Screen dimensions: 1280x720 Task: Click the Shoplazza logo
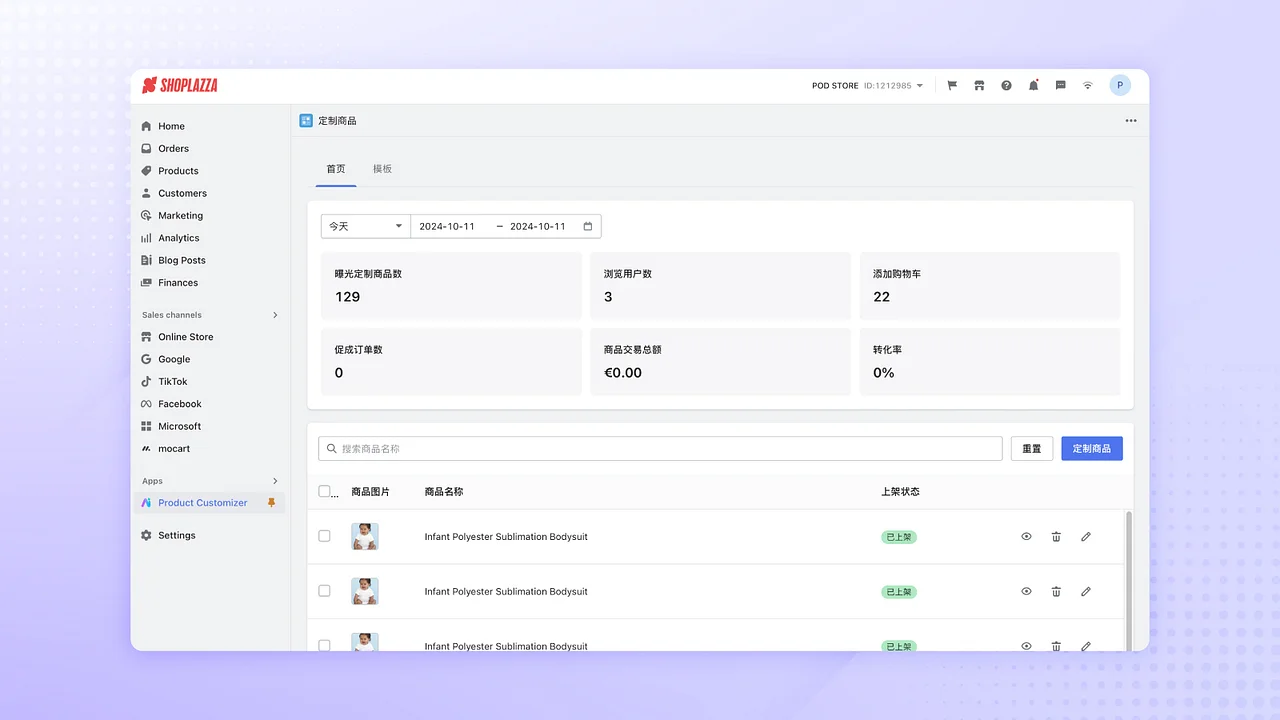point(179,85)
